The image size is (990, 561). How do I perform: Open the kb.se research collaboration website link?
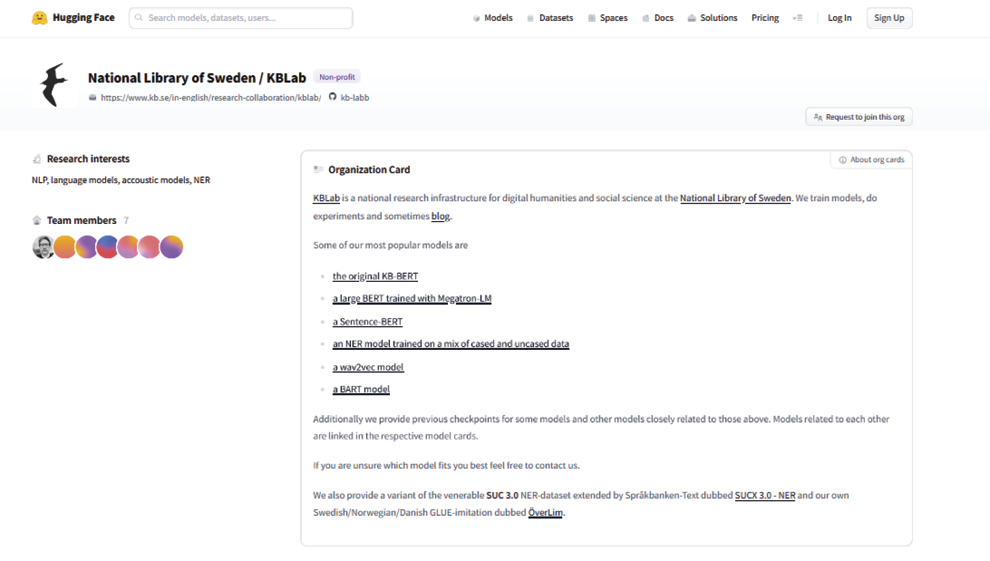pyautogui.click(x=211, y=97)
